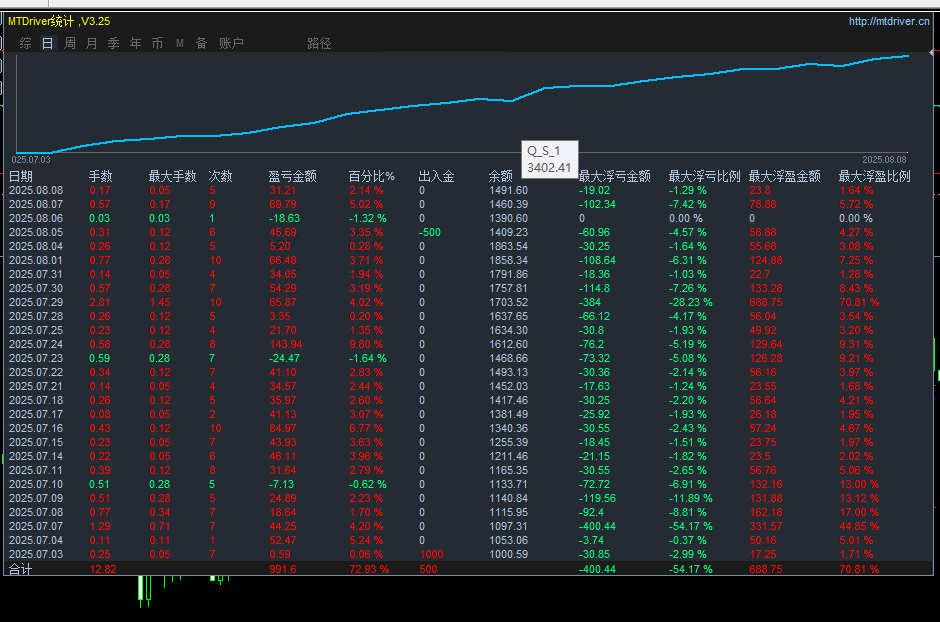Select the 年 yearly tab

click(135, 43)
